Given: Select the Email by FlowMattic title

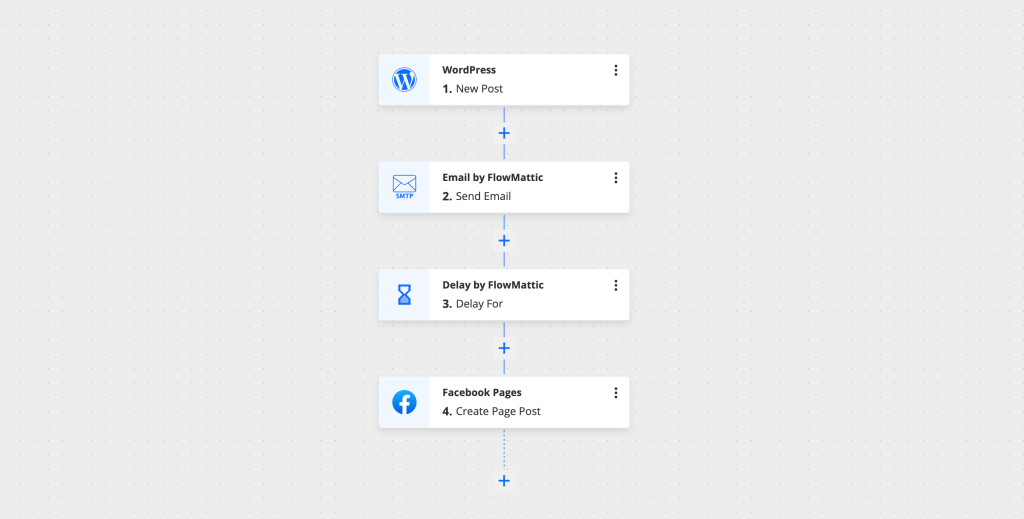Looking at the screenshot, I should [x=492, y=178].
